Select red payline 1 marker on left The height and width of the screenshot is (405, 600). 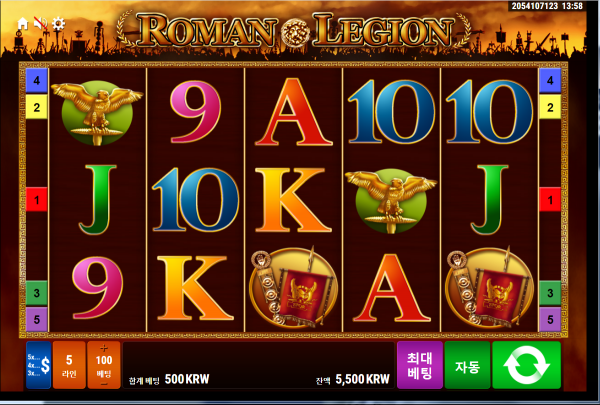point(37,199)
